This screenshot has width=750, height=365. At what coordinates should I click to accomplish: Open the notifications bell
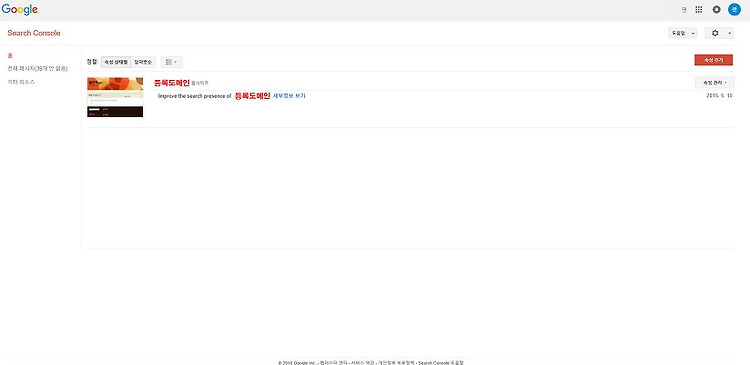716,10
